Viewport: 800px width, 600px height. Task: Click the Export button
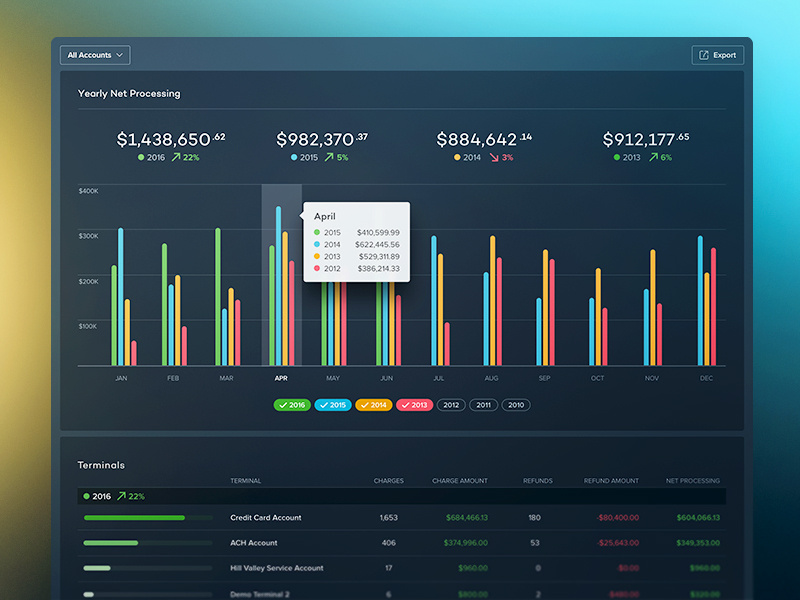point(717,55)
